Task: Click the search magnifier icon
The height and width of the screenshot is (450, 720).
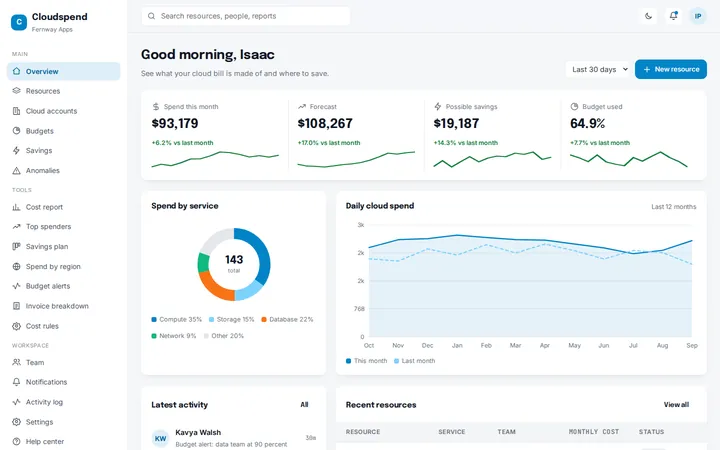Action: click(151, 16)
